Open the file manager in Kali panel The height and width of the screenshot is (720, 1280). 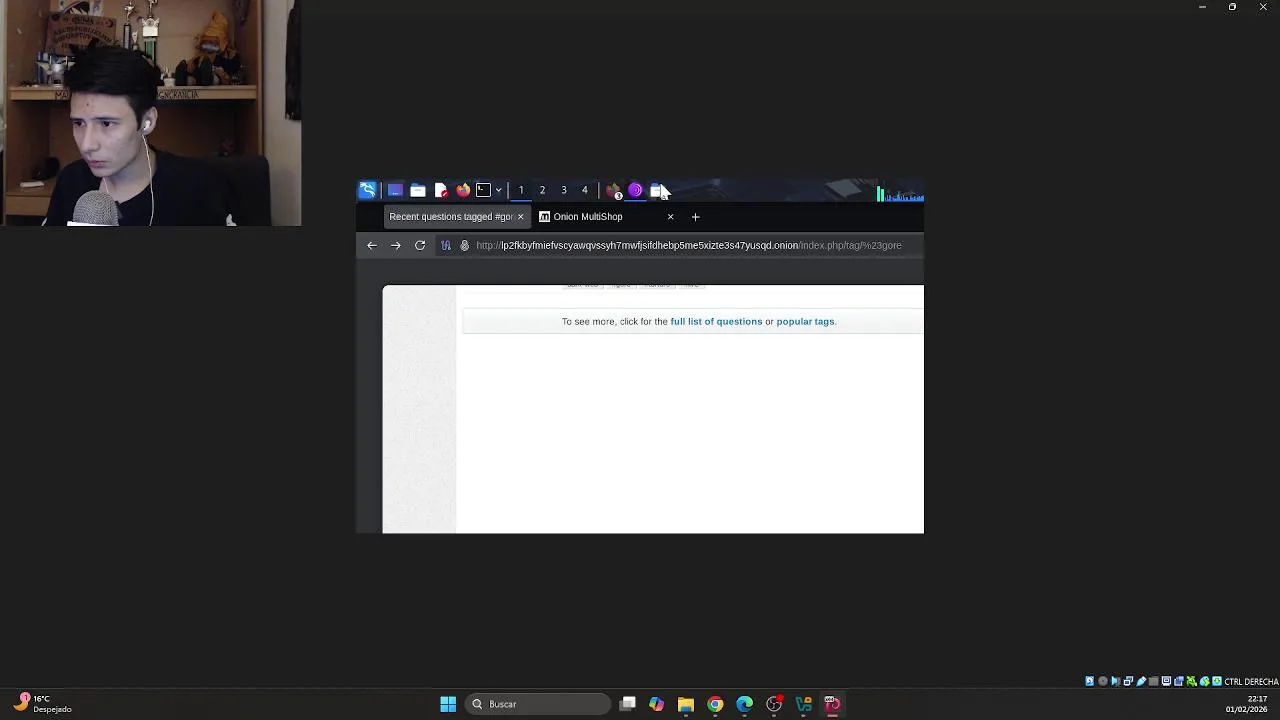point(418,190)
